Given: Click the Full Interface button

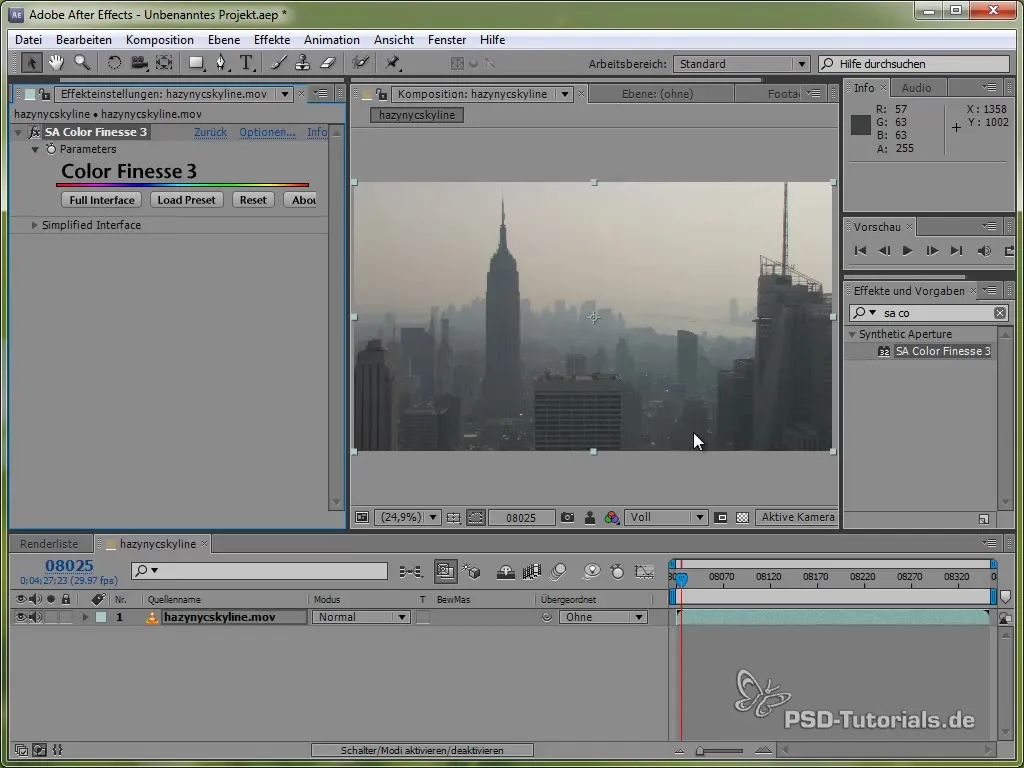Looking at the screenshot, I should [x=102, y=200].
